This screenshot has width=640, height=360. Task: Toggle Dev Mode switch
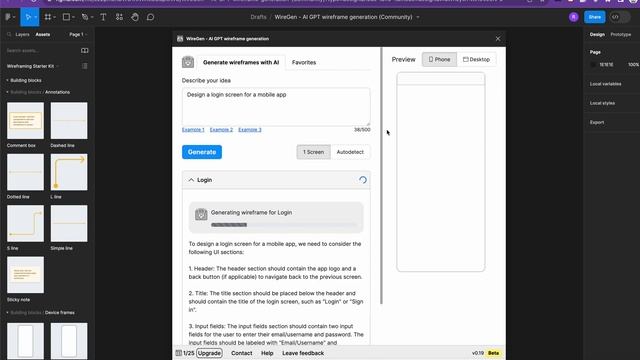click(619, 17)
